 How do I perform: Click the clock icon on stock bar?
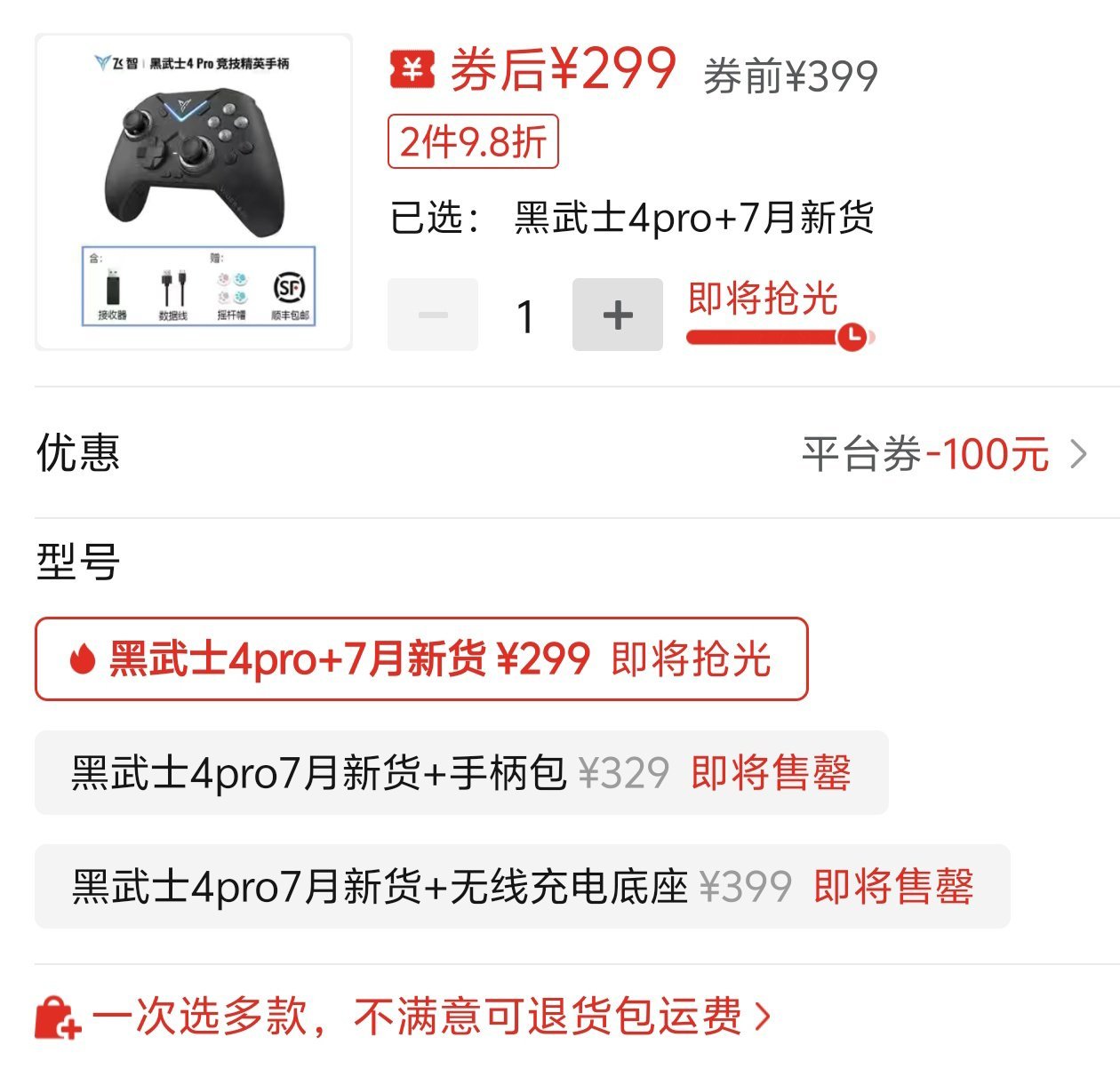tap(852, 337)
